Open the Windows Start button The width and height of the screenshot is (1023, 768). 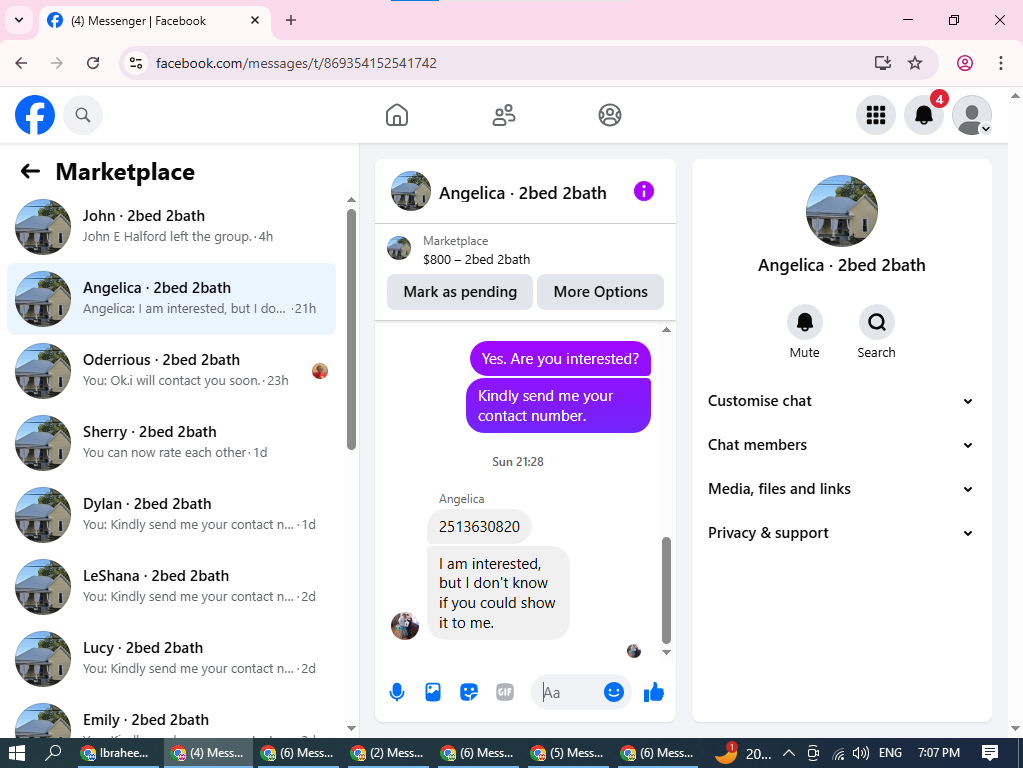tap(16, 753)
